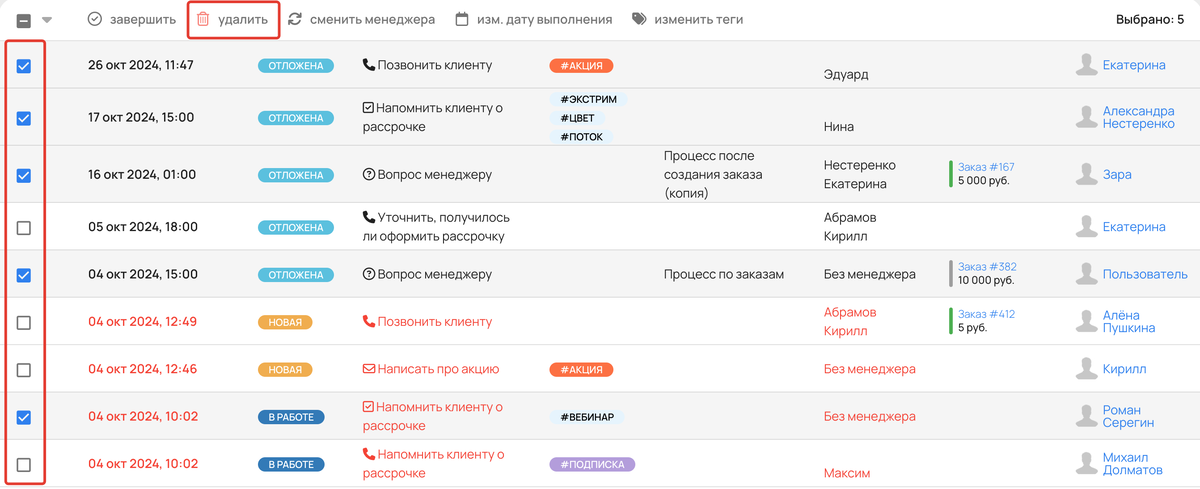The image size is (1200, 489).
Task: Check the 04 окт 2024, 12:49 task checkbox
Action: [x=24, y=322]
